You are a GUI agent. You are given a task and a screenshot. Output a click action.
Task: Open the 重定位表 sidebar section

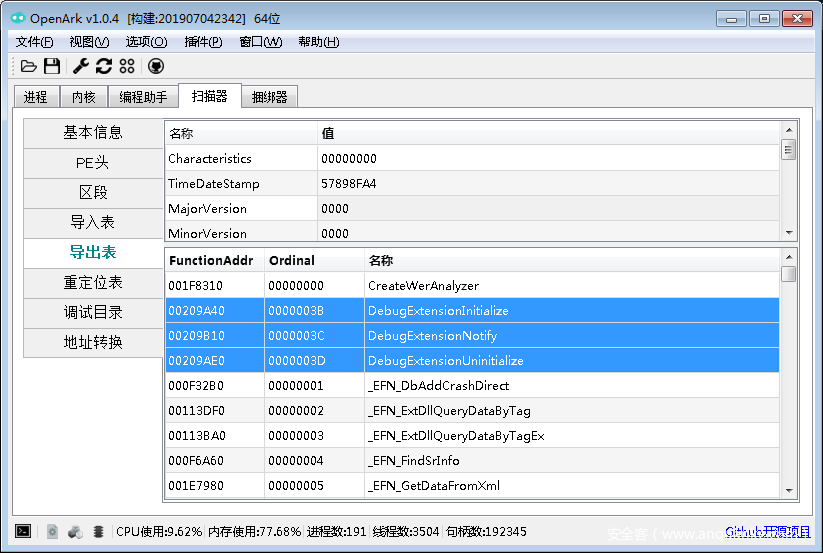coord(93,283)
